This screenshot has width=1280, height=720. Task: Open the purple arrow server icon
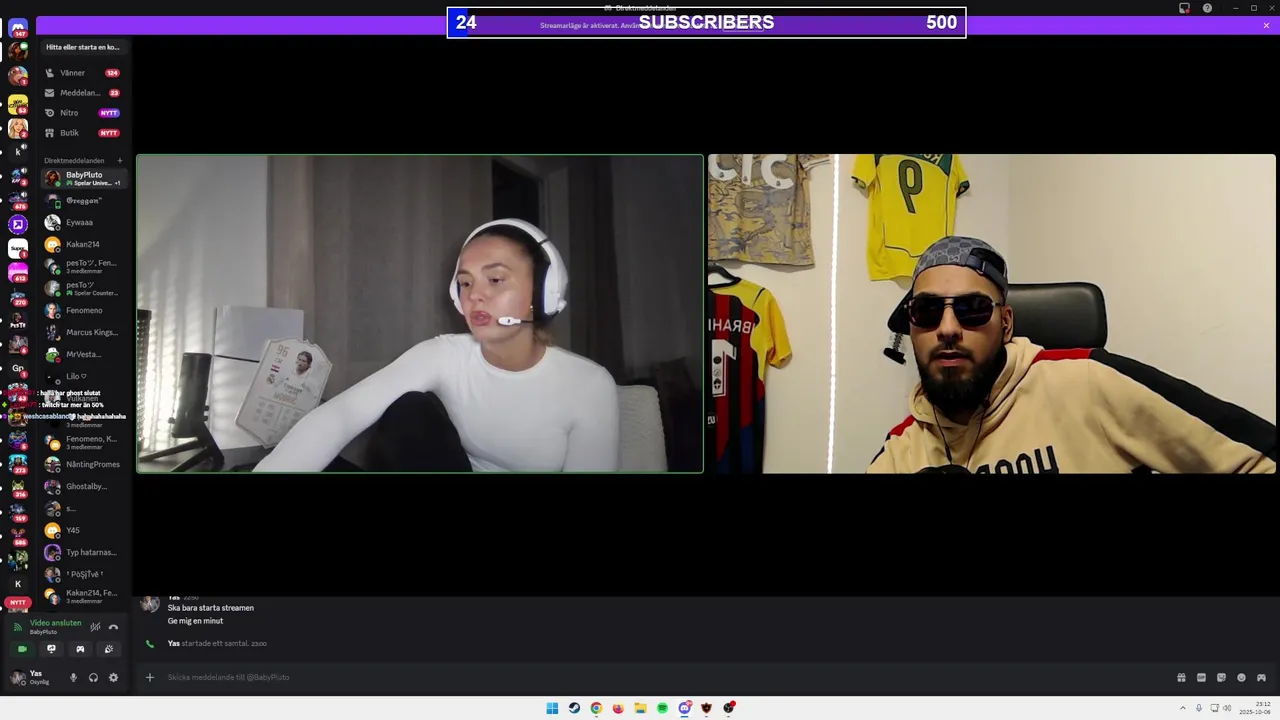click(x=18, y=224)
